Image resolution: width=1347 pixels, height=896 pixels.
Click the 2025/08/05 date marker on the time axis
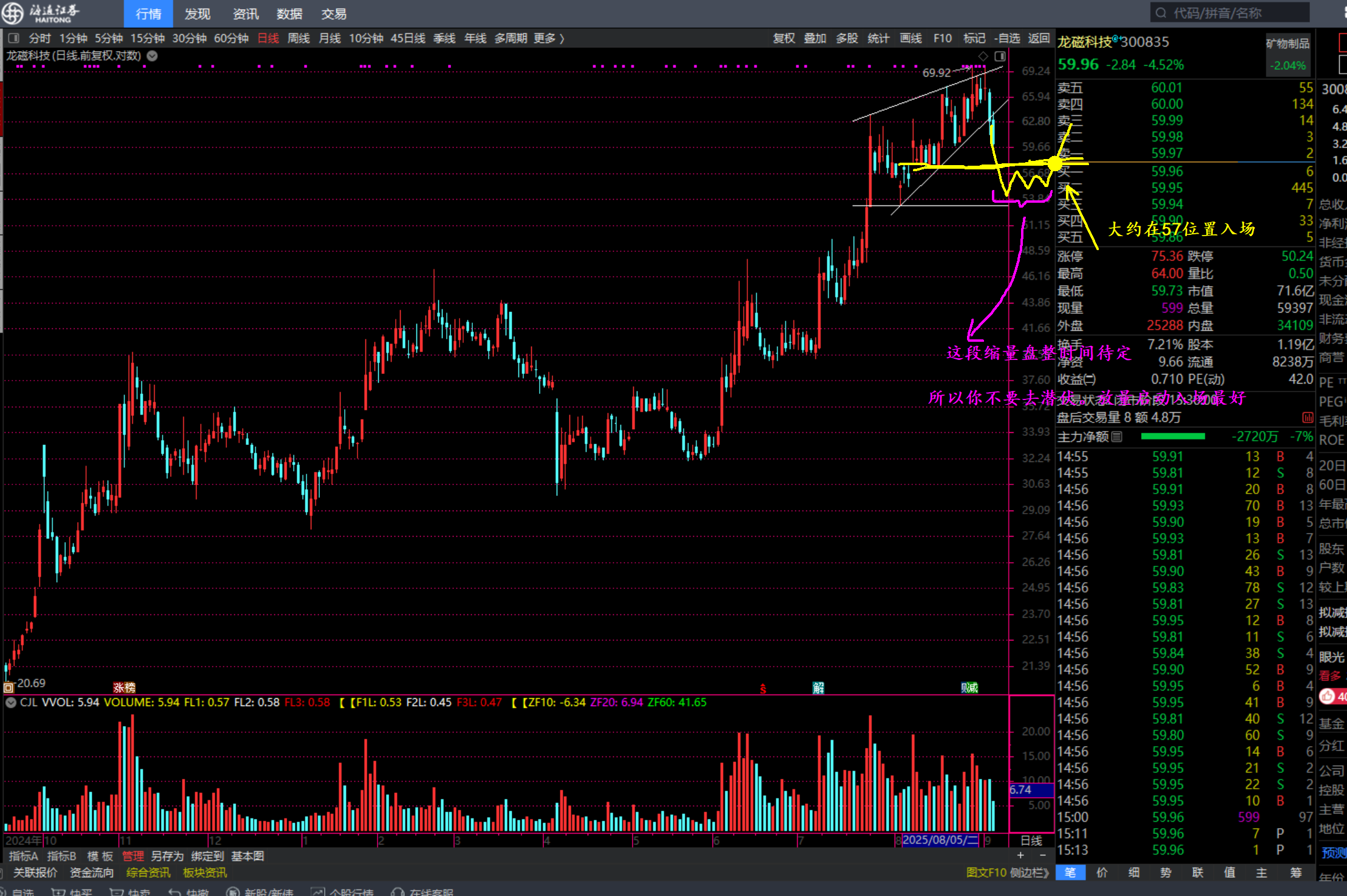940,840
